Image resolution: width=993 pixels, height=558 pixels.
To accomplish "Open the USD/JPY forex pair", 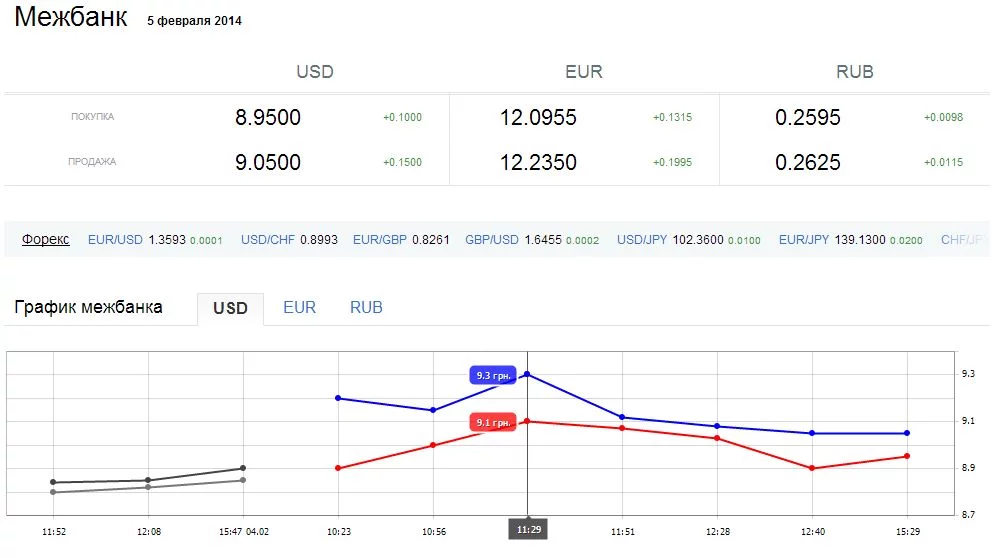I will [644, 240].
